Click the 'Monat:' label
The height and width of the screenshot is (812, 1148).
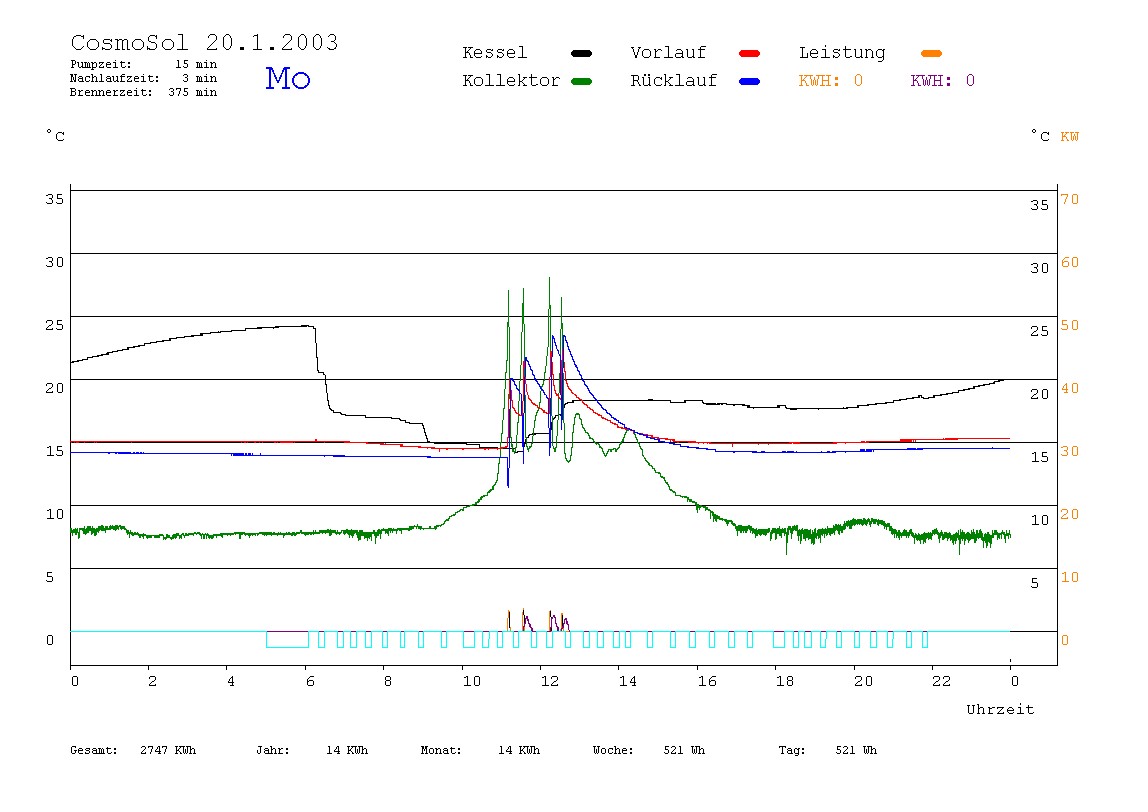[x=441, y=750]
